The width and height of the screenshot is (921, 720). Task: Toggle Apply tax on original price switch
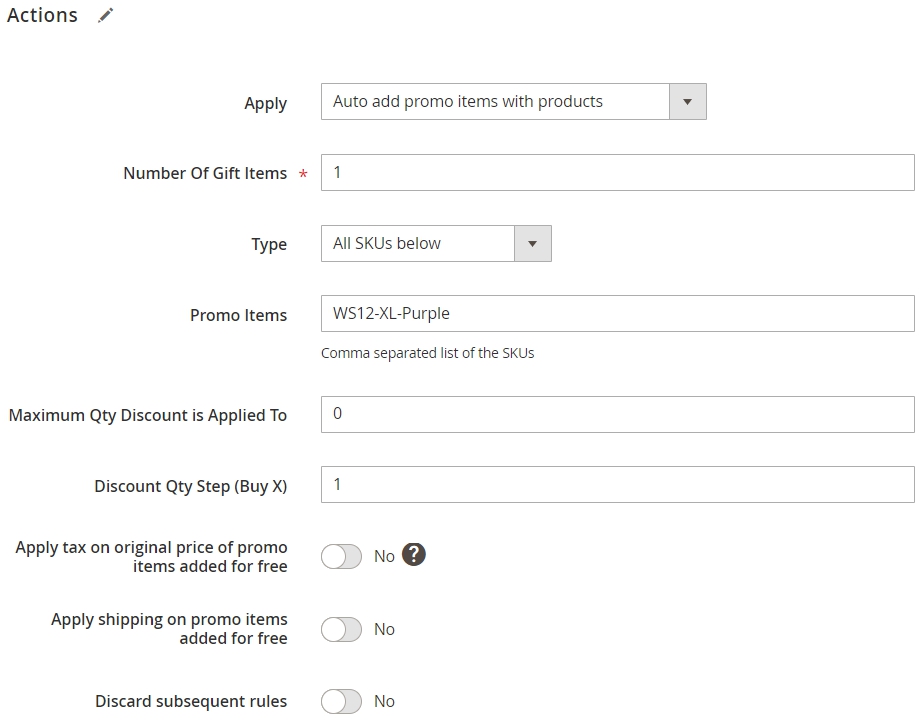pyautogui.click(x=341, y=556)
